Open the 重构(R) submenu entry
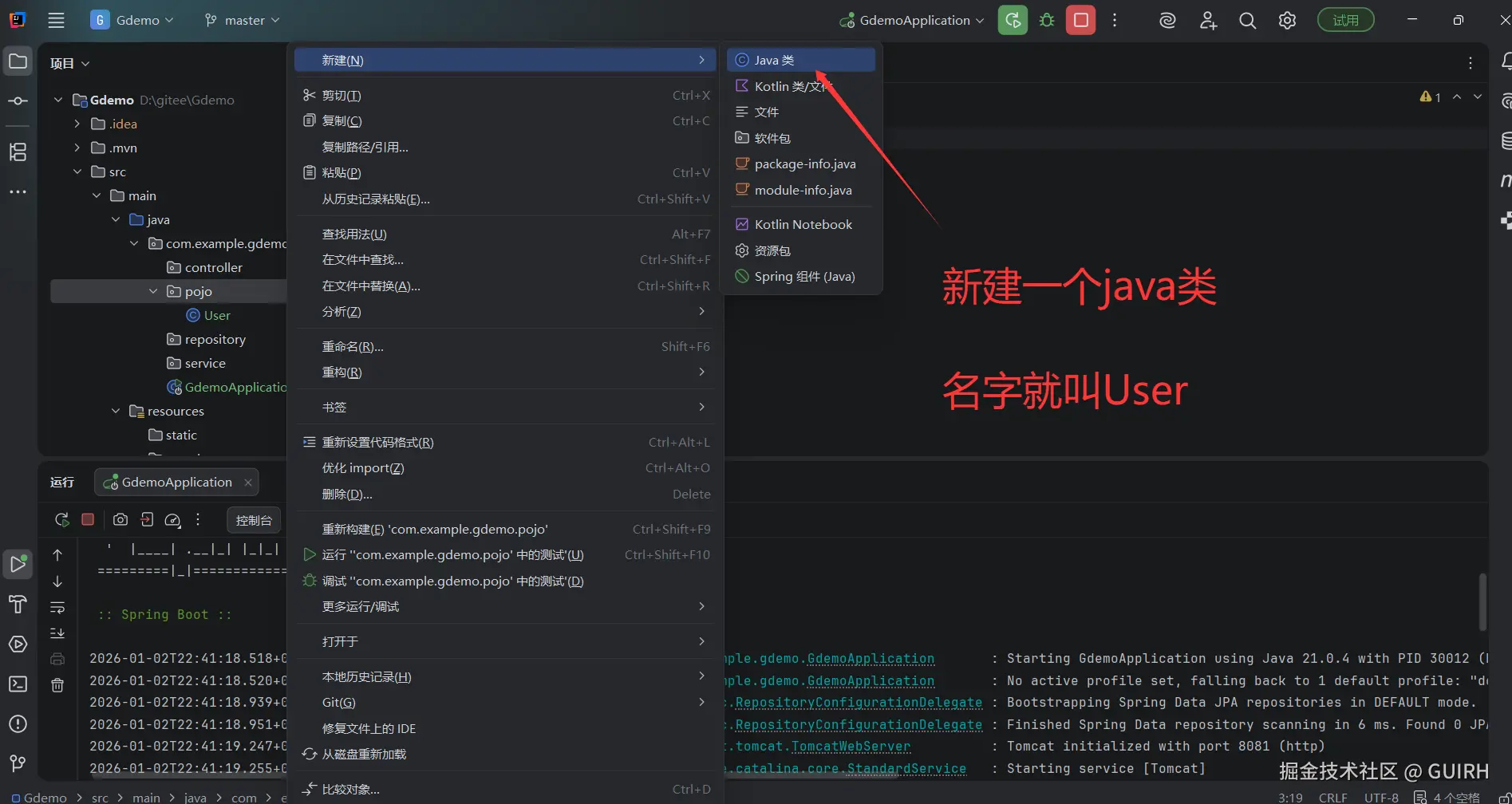The width and height of the screenshot is (1512, 804). pyautogui.click(x=506, y=372)
